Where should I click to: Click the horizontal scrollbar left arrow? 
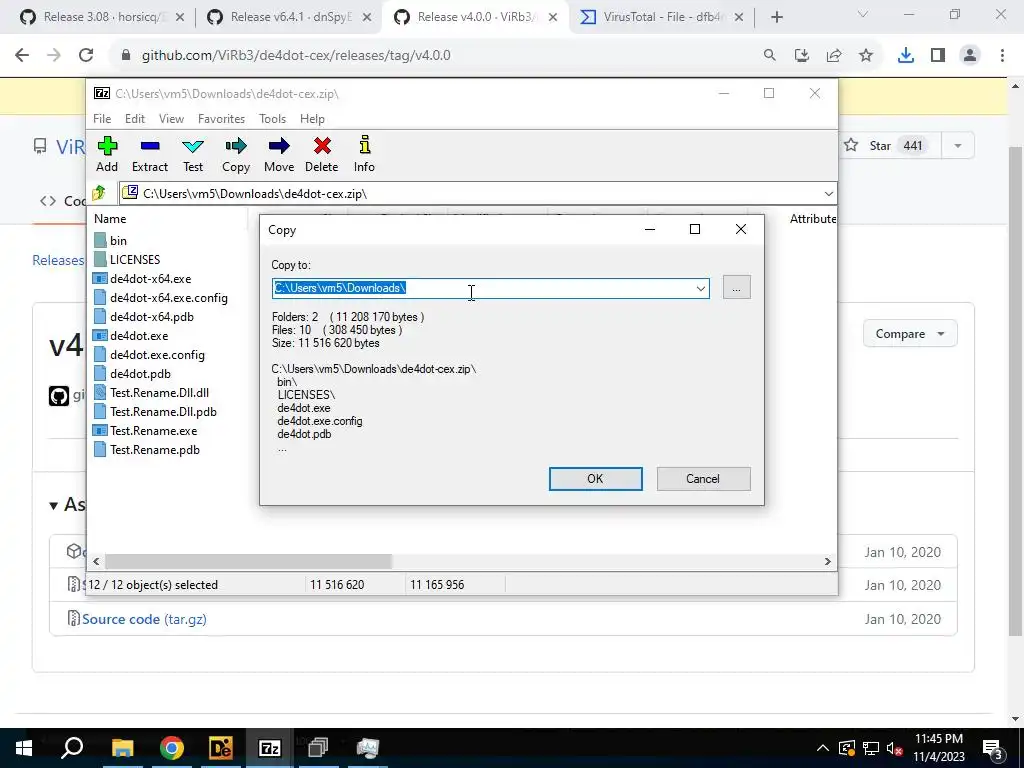pos(96,562)
